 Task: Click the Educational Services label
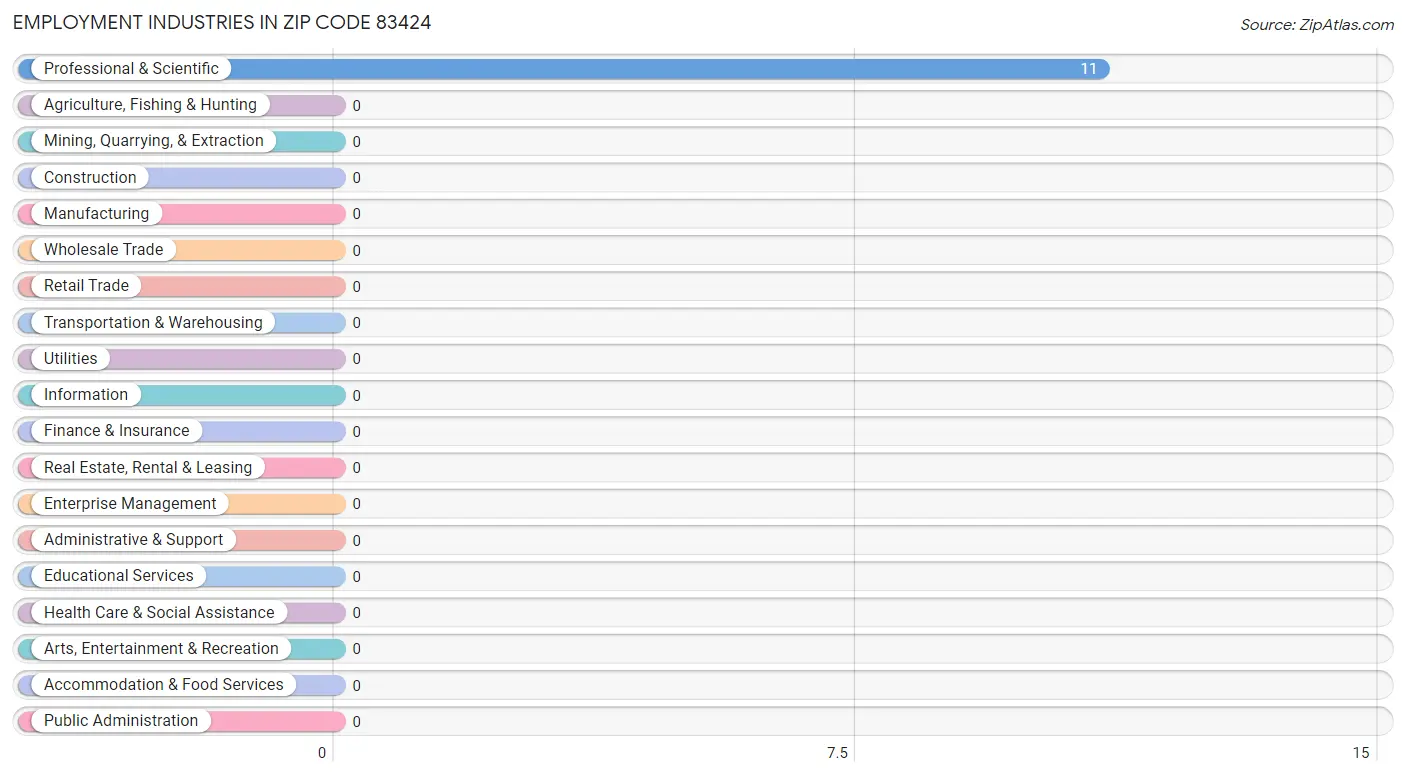click(119, 576)
